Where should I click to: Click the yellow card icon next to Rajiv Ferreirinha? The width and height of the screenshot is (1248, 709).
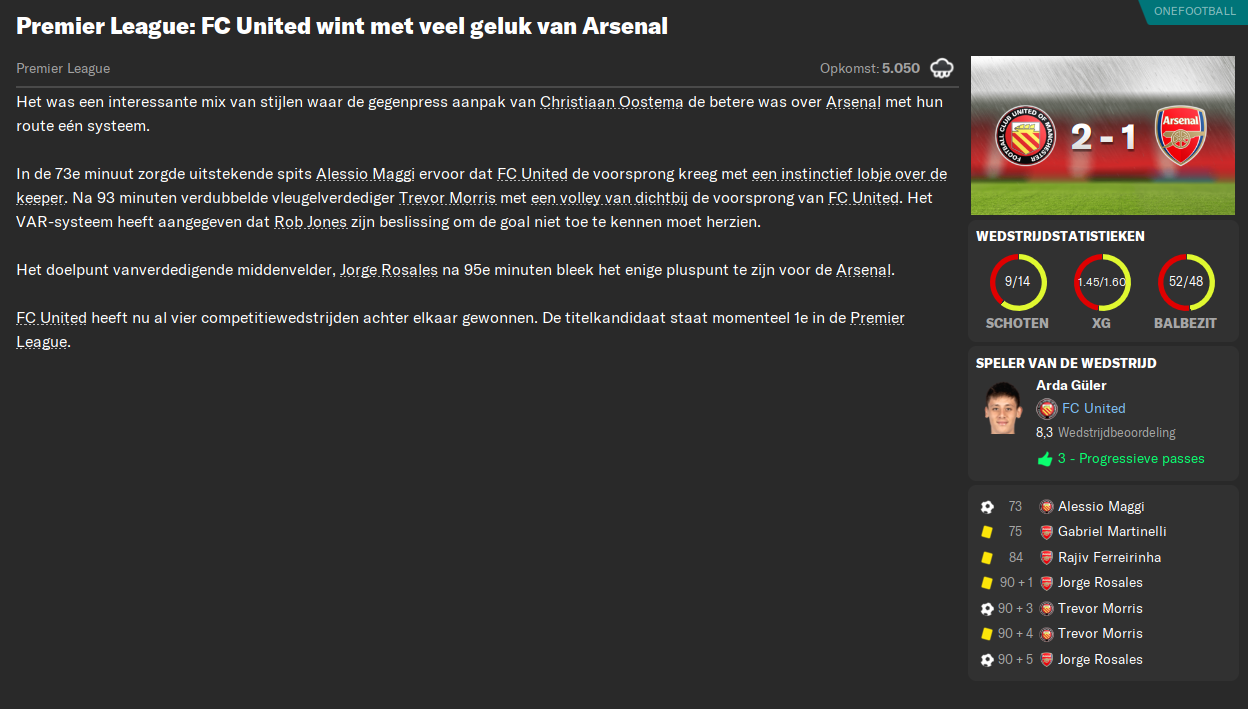(x=987, y=557)
